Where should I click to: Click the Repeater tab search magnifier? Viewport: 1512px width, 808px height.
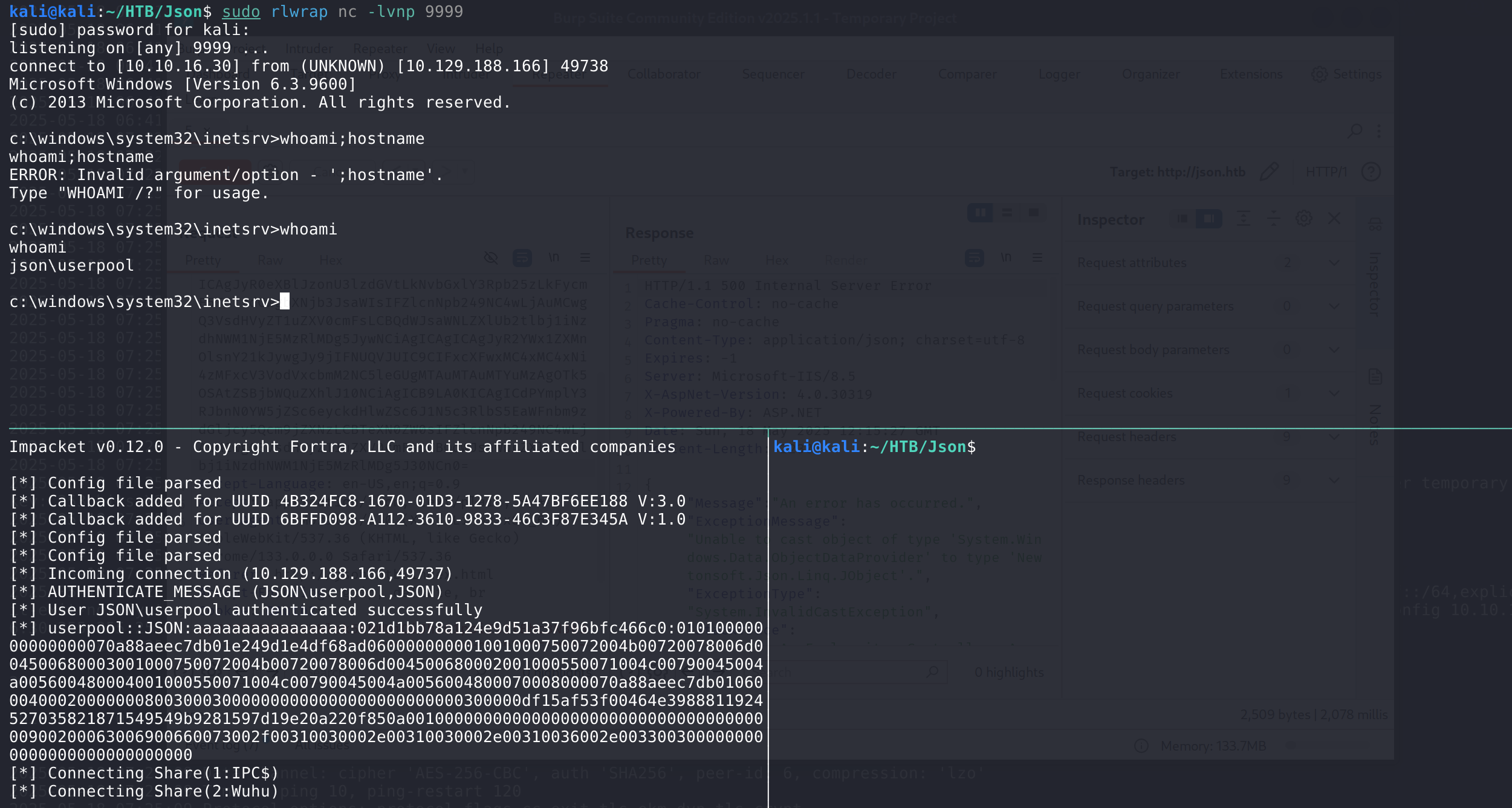[x=1355, y=130]
